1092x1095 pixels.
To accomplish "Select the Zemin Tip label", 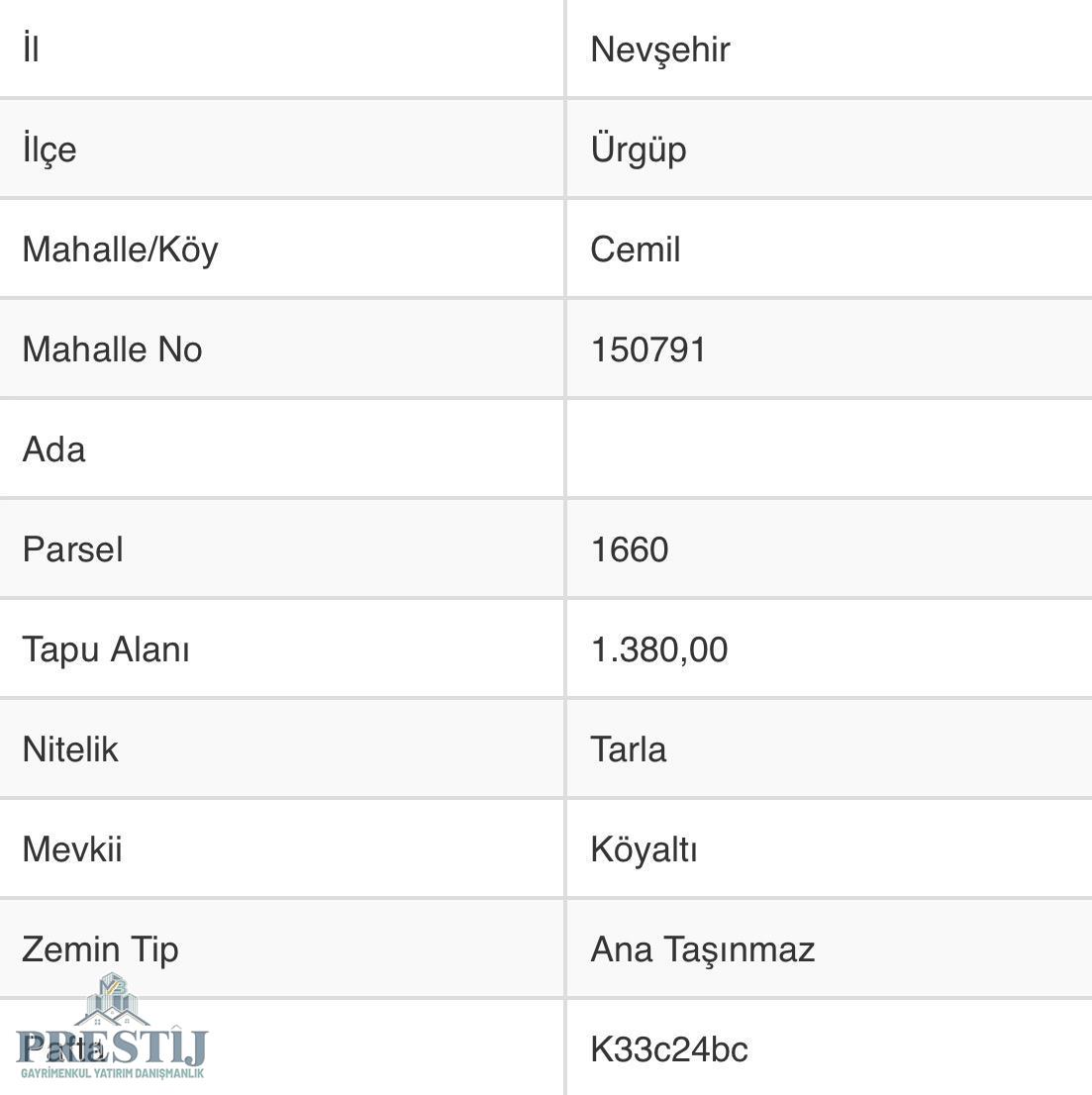I will click(x=100, y=949).
